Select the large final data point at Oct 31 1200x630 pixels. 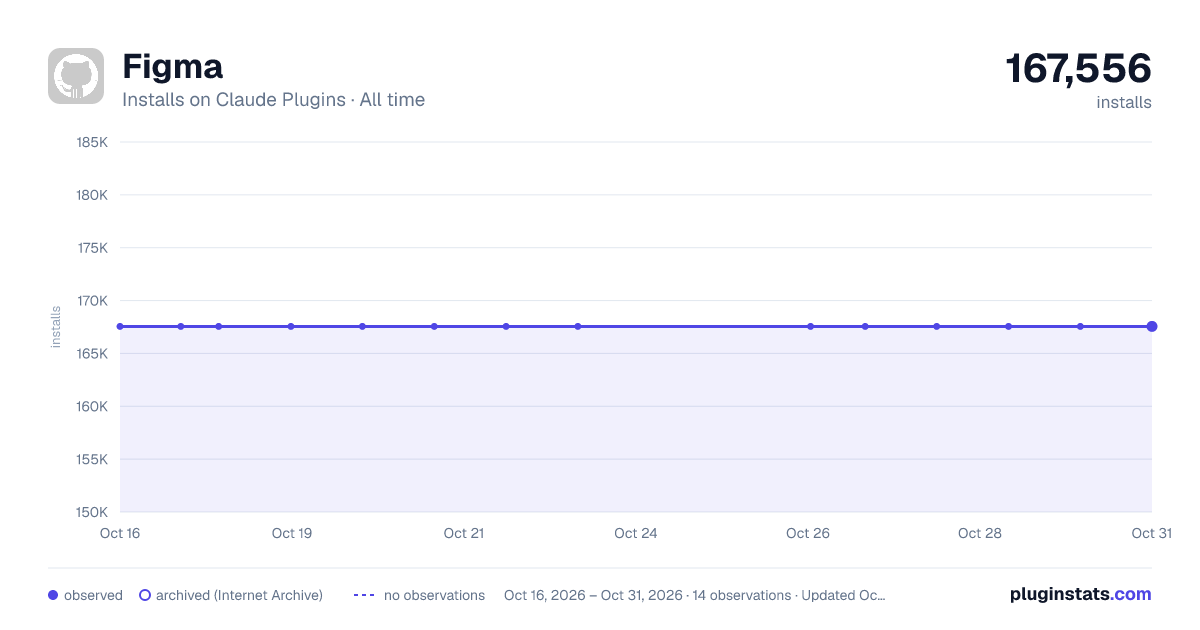tap(1152, 326)
